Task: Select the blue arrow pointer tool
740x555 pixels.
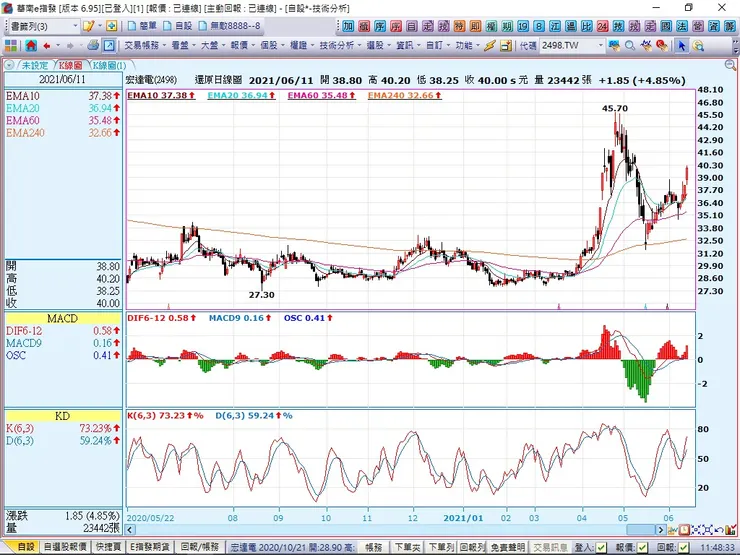Action: click(x=681, y=46)
